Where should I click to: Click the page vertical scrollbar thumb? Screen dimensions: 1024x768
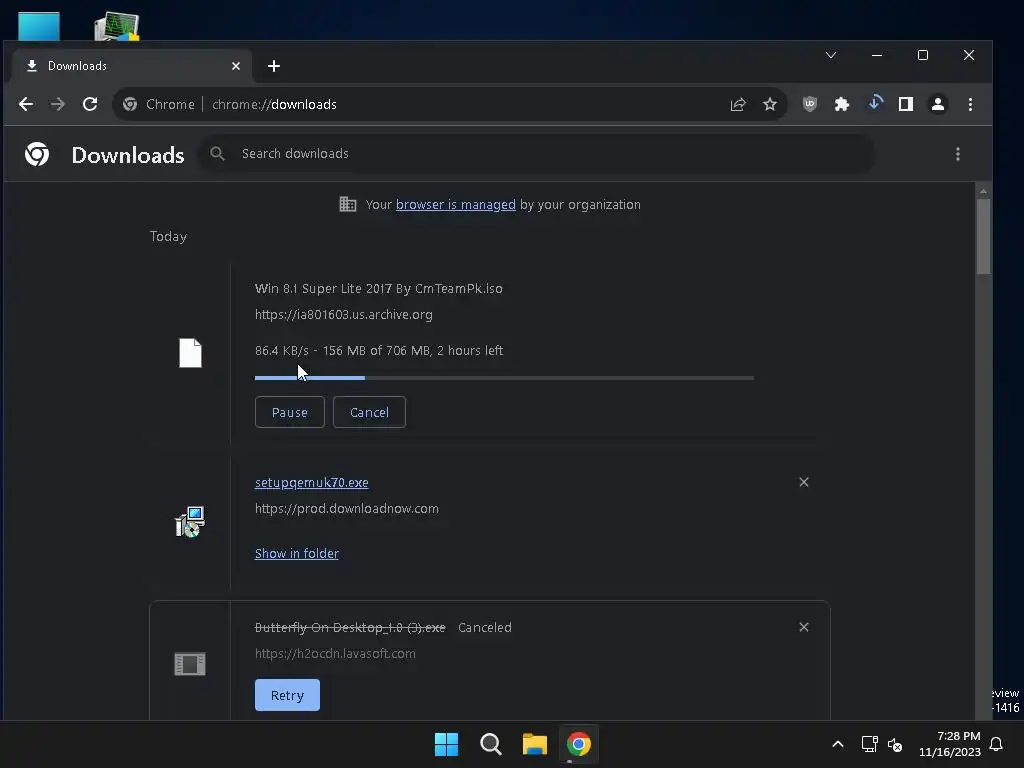(983, 237)
